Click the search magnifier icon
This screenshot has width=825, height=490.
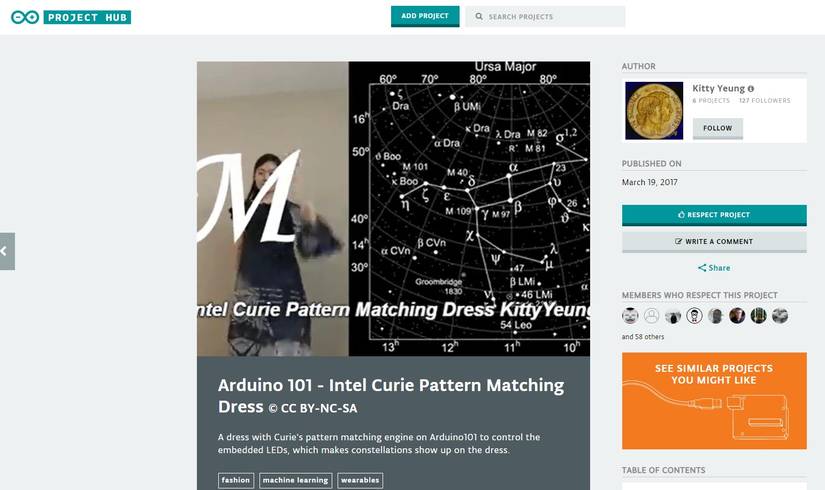pos(479,17)
